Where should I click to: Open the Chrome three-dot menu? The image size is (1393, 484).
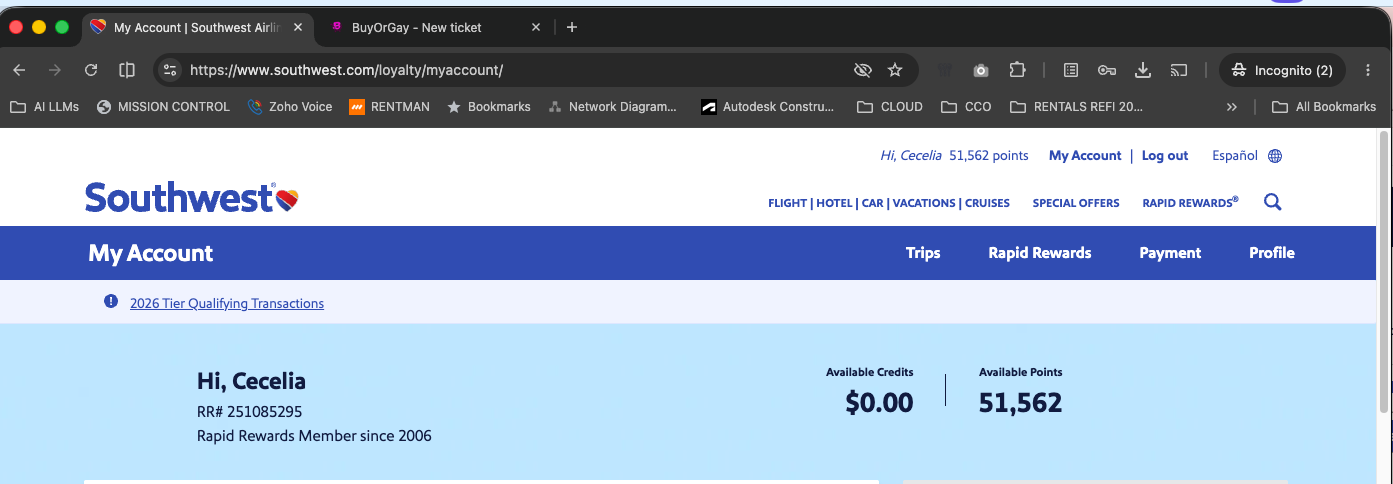(1368, 70)
